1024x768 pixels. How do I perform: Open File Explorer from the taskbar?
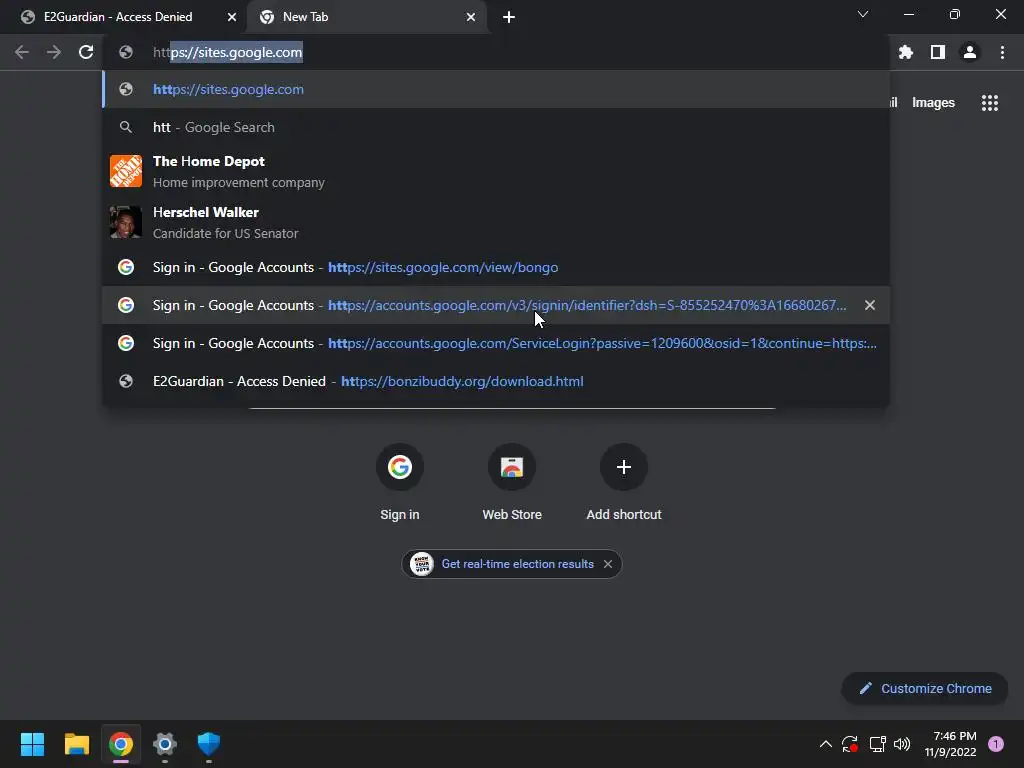tap(77, 744)
